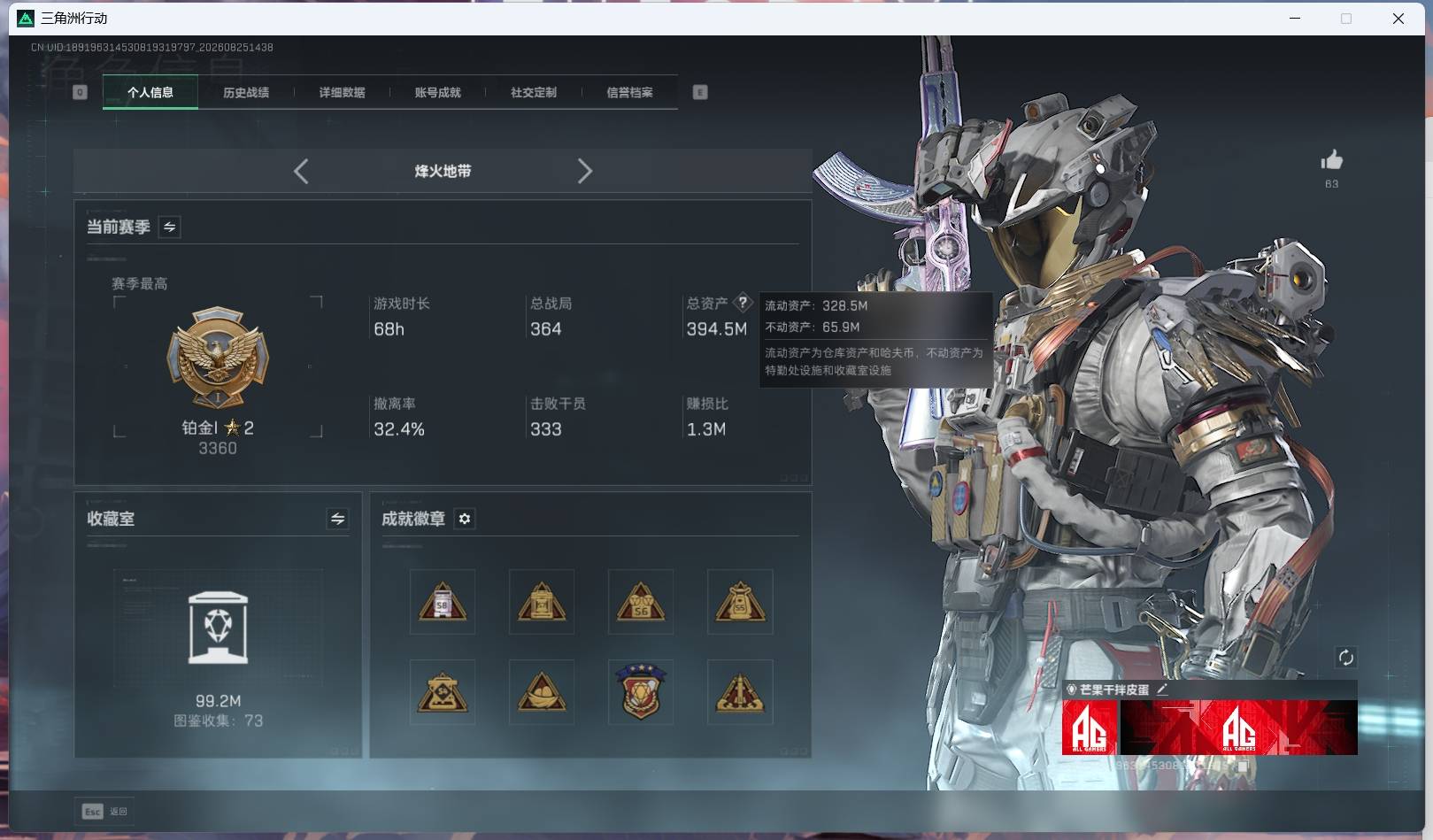Click the 铂金I eagle rank badge
The width and height of the screenshot is (1433, 840).
point(218,358)
